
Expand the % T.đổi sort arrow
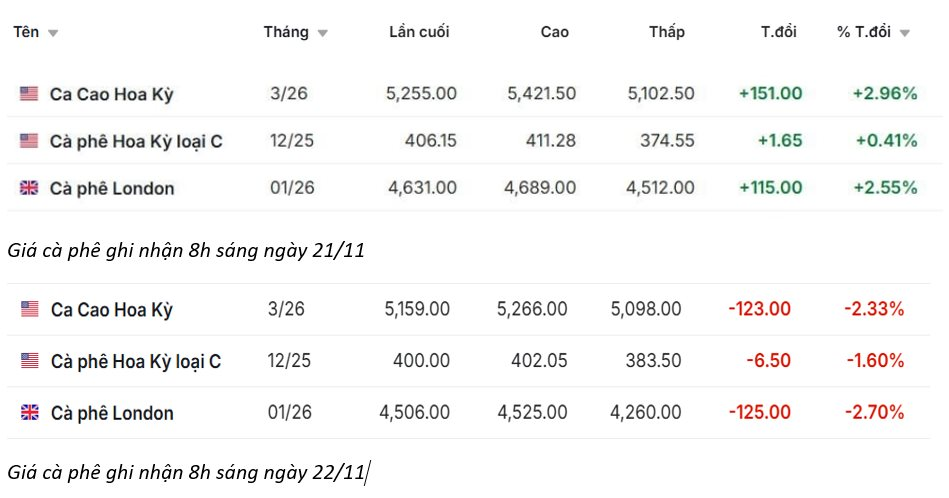pos(904,33)
